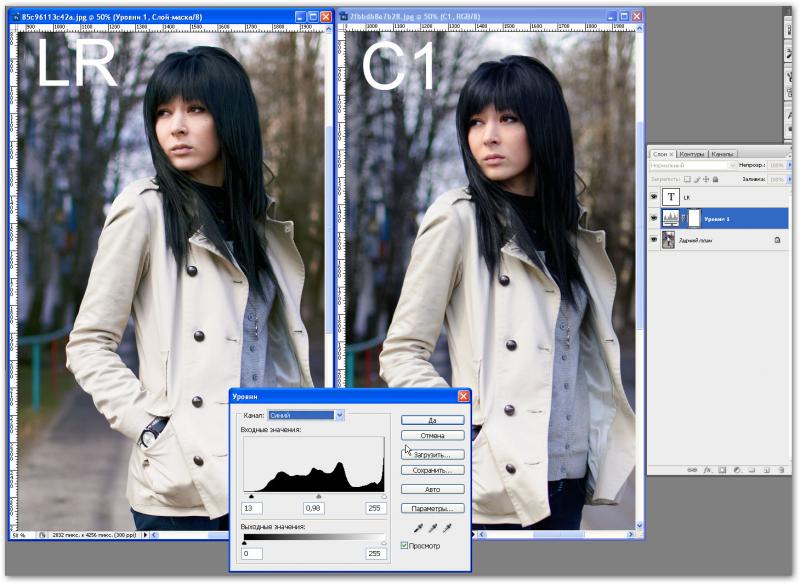This screenshot has height=584, width=800.
Task: Select the white layer mask thumbnail
Action: click(694, 218)
